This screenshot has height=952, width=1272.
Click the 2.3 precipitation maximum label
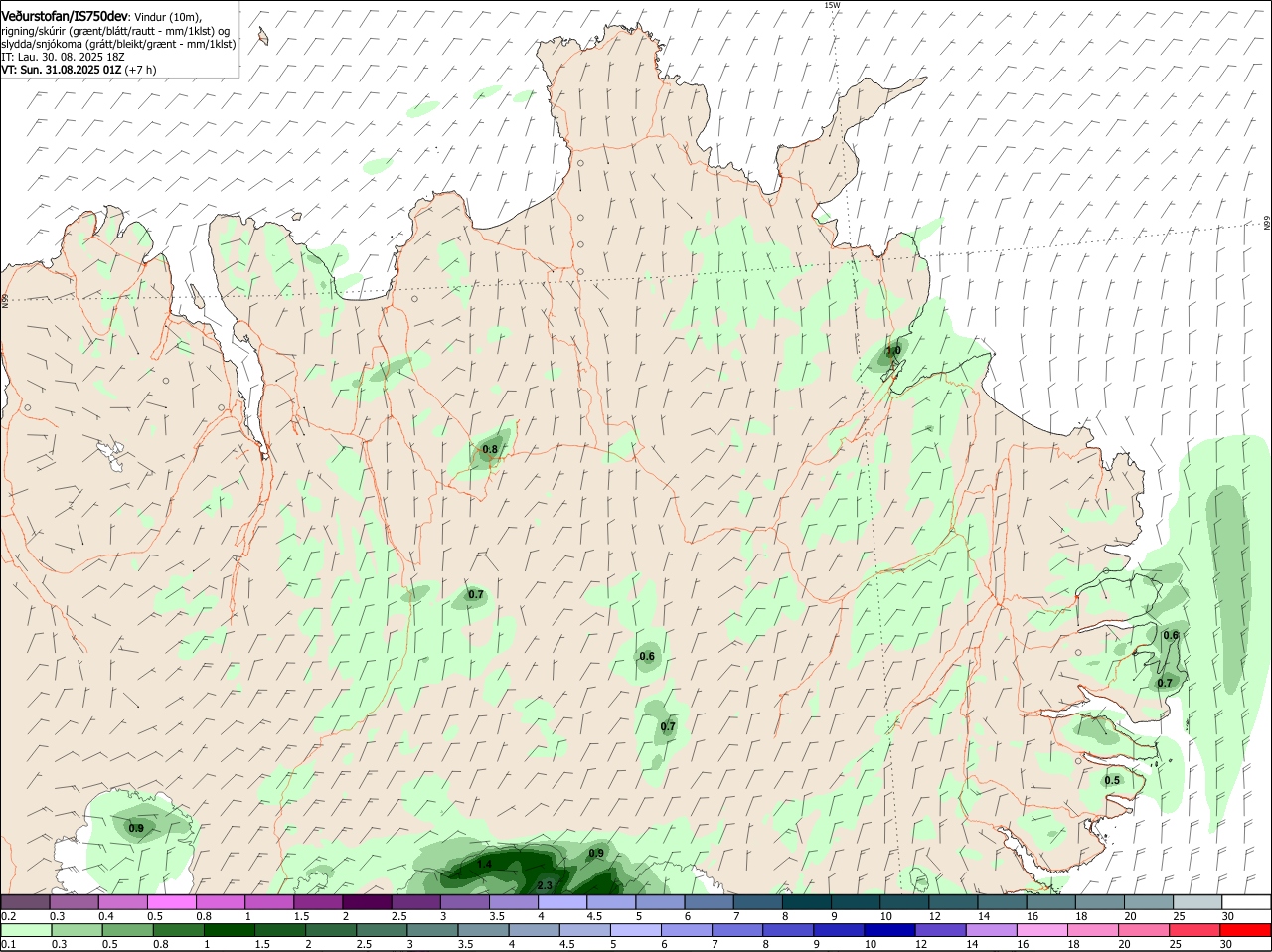[x=545, y=885]
